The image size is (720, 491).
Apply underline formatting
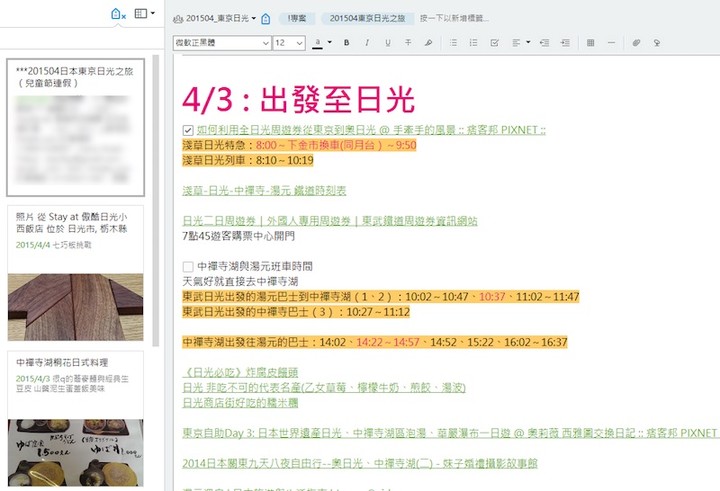pos(387,43)
